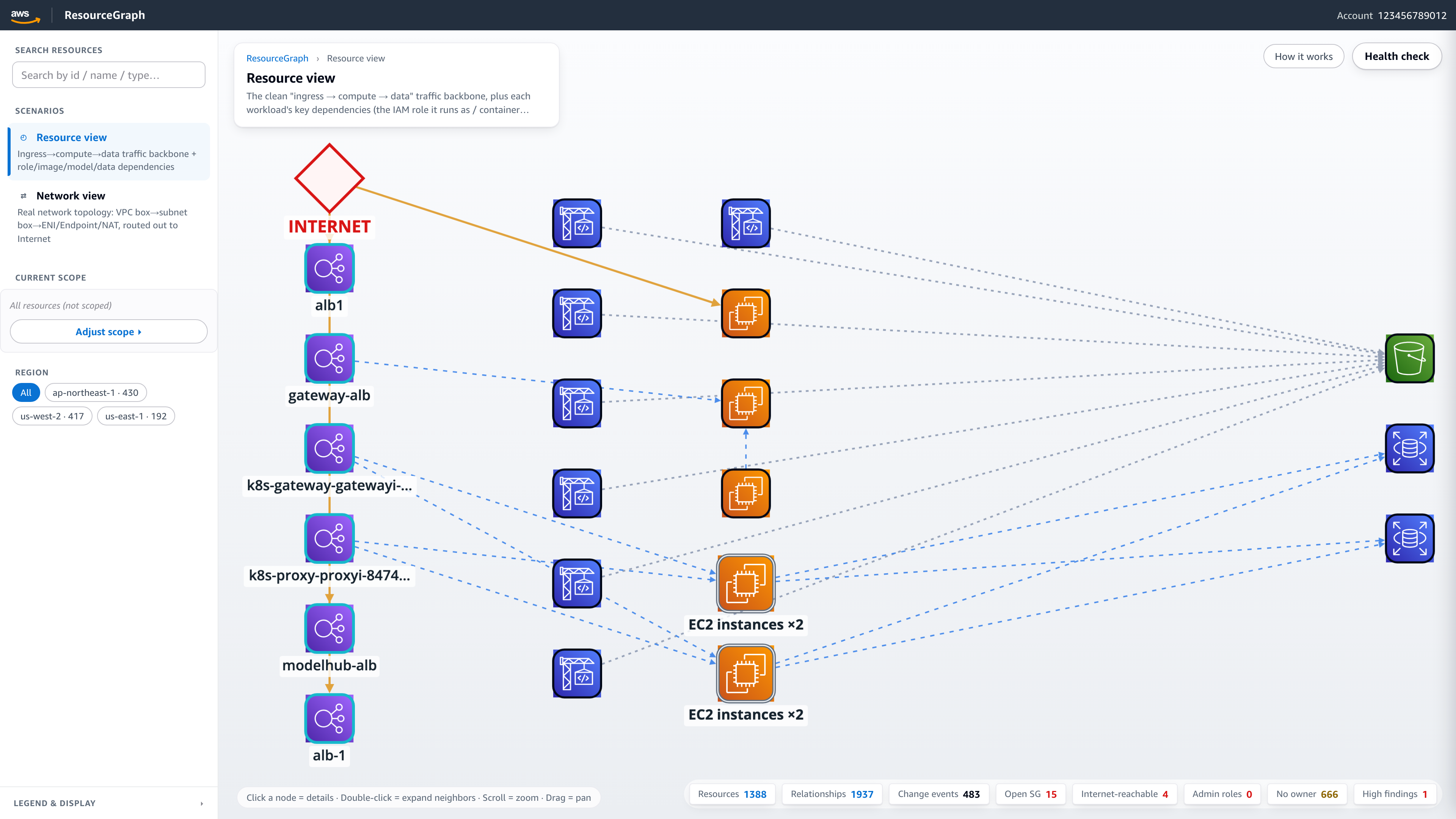1456x819 pixels.
Task: Click the upper EC2 instances ×2 group node
Action: pos(745,583)
